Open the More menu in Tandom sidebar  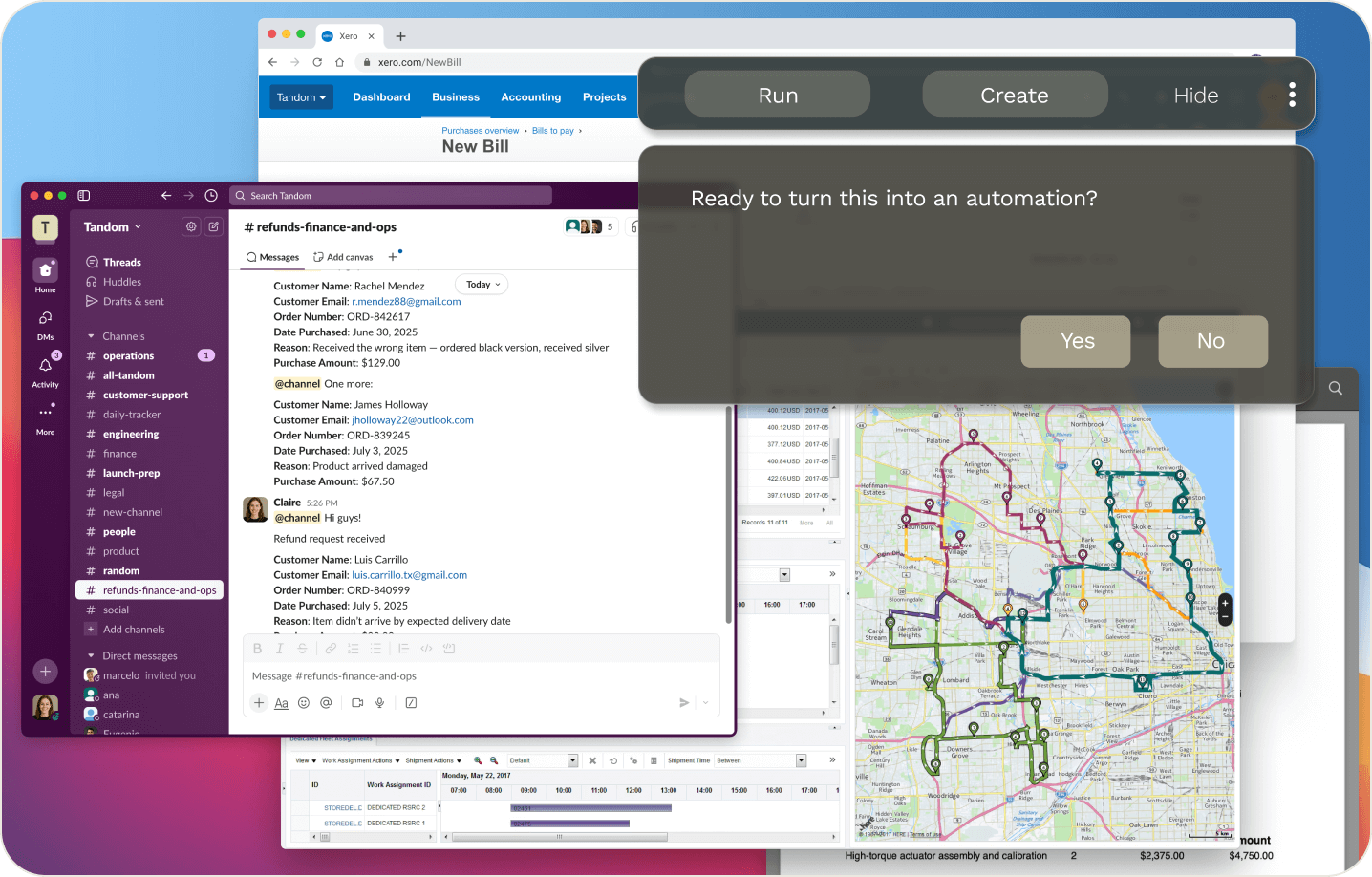45,418
